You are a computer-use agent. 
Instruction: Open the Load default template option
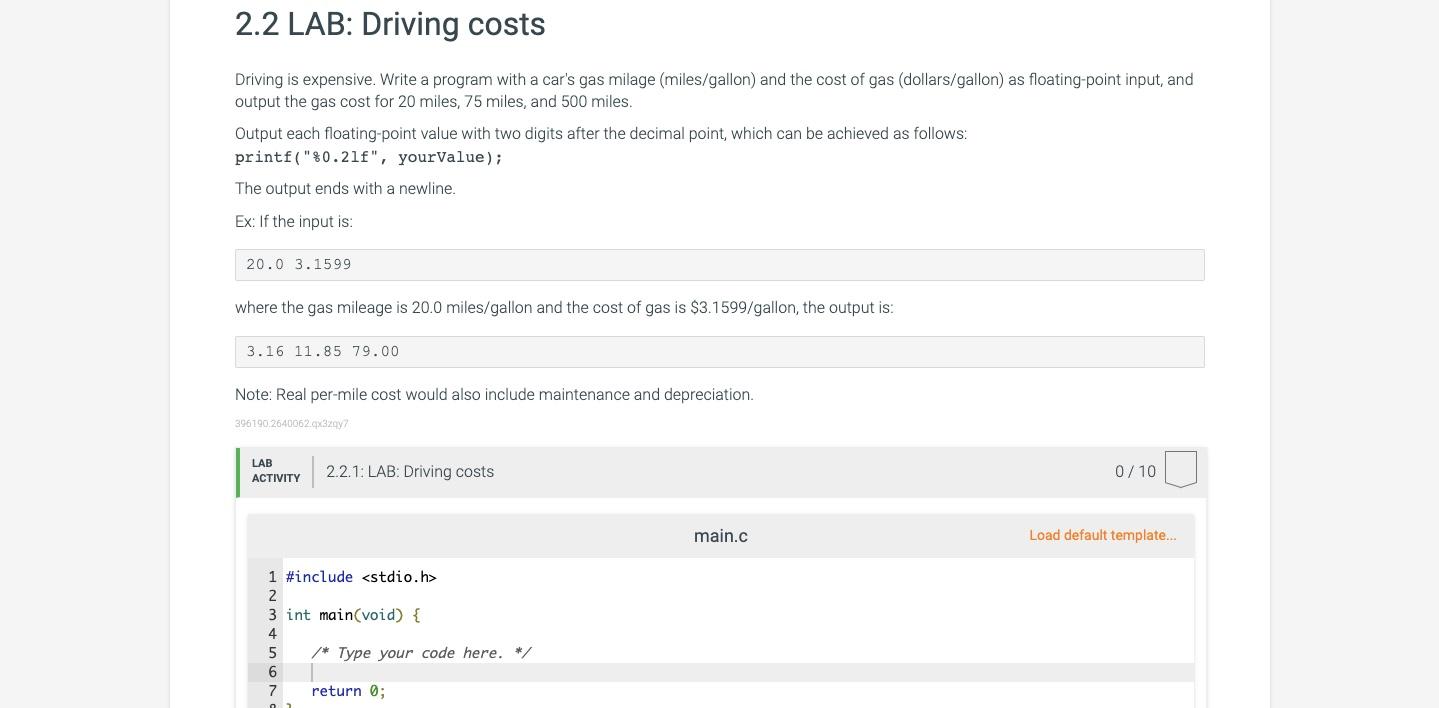[x=1102, y=535]
